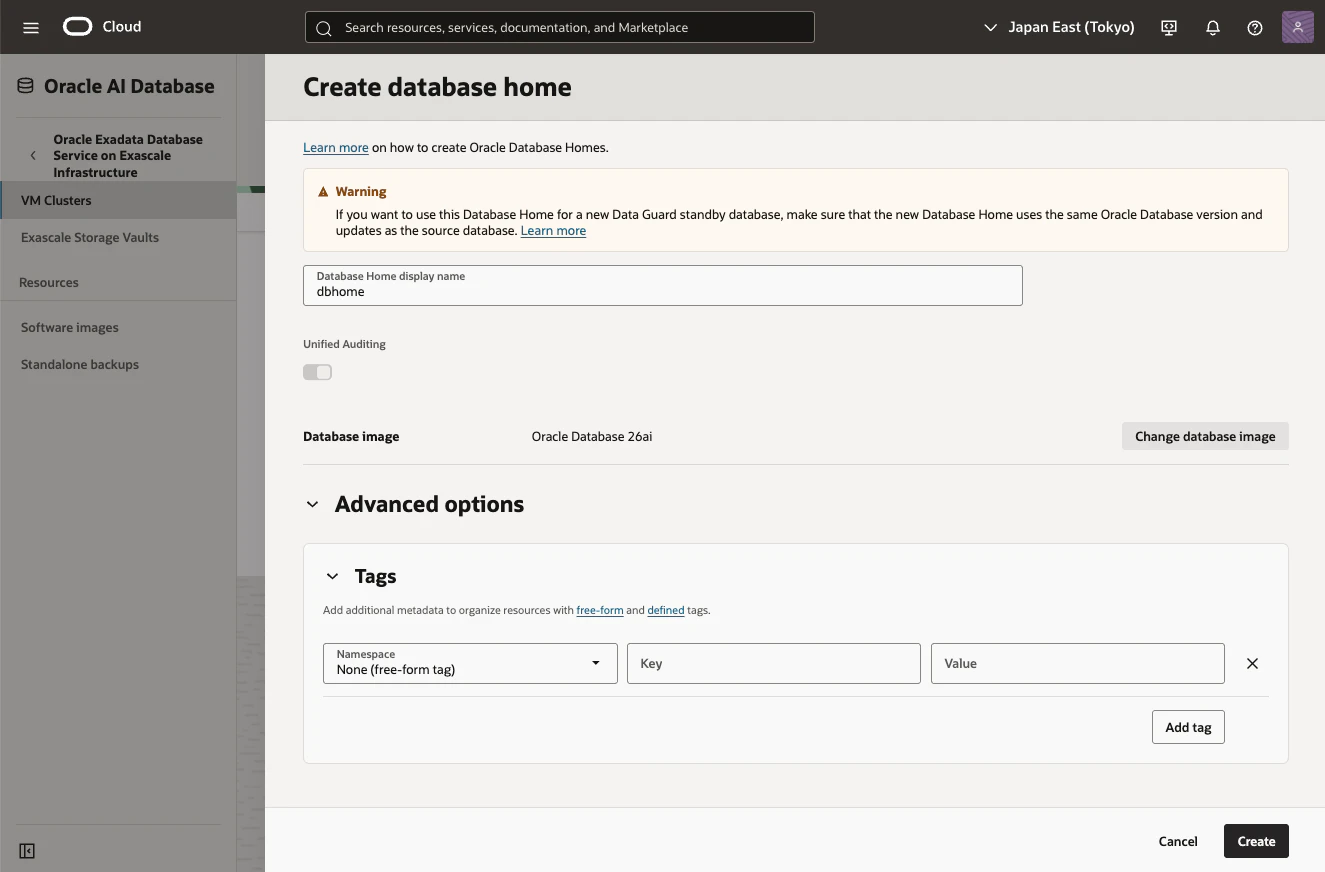The height and width of the screenshot is (872, 1325).
Task: Open Learn more link about Database Homes
Action: coord(336,147)
